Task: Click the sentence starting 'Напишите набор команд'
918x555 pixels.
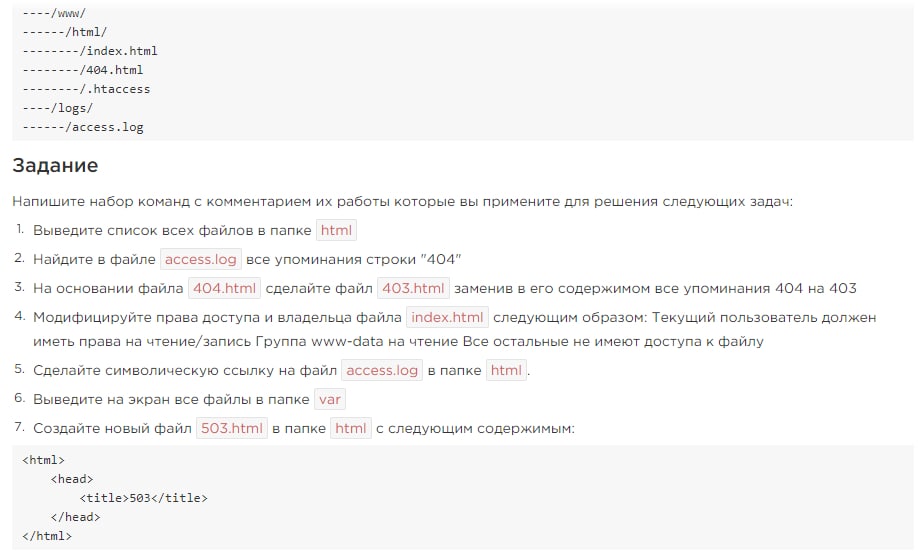Action: click(402, 201)
